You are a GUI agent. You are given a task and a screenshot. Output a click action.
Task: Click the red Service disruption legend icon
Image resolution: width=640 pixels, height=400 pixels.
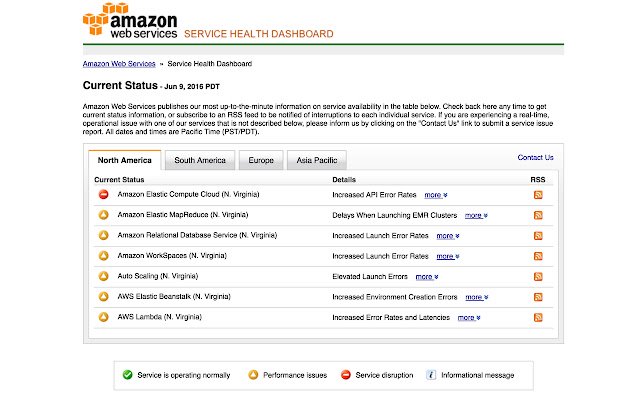(346, 375)
